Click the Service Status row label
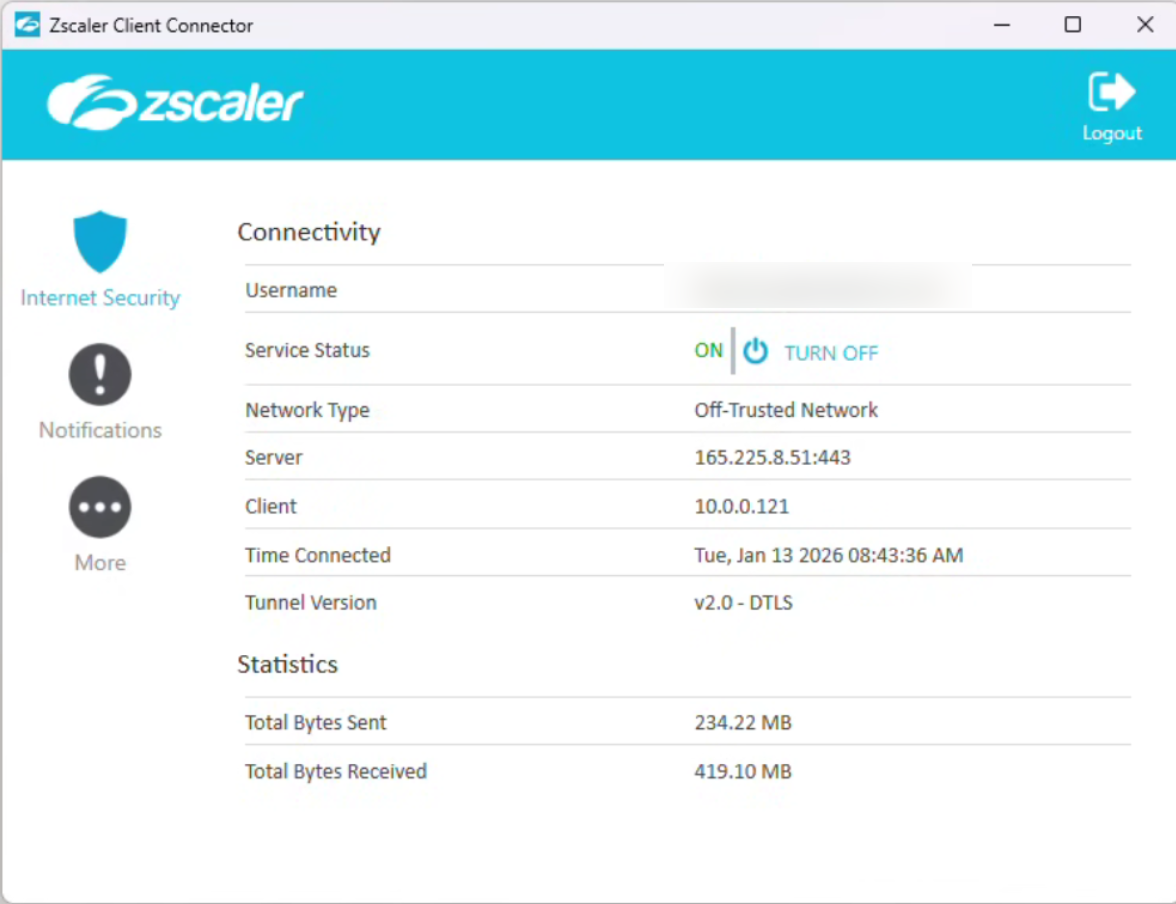The width and height of the screenshot is (1176, 904). click(308, 350)
